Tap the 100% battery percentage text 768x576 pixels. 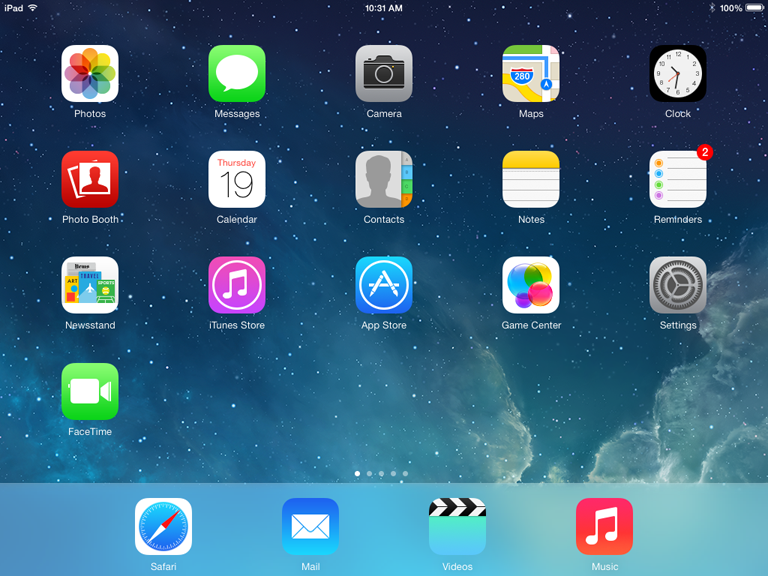tap(731, 8)
